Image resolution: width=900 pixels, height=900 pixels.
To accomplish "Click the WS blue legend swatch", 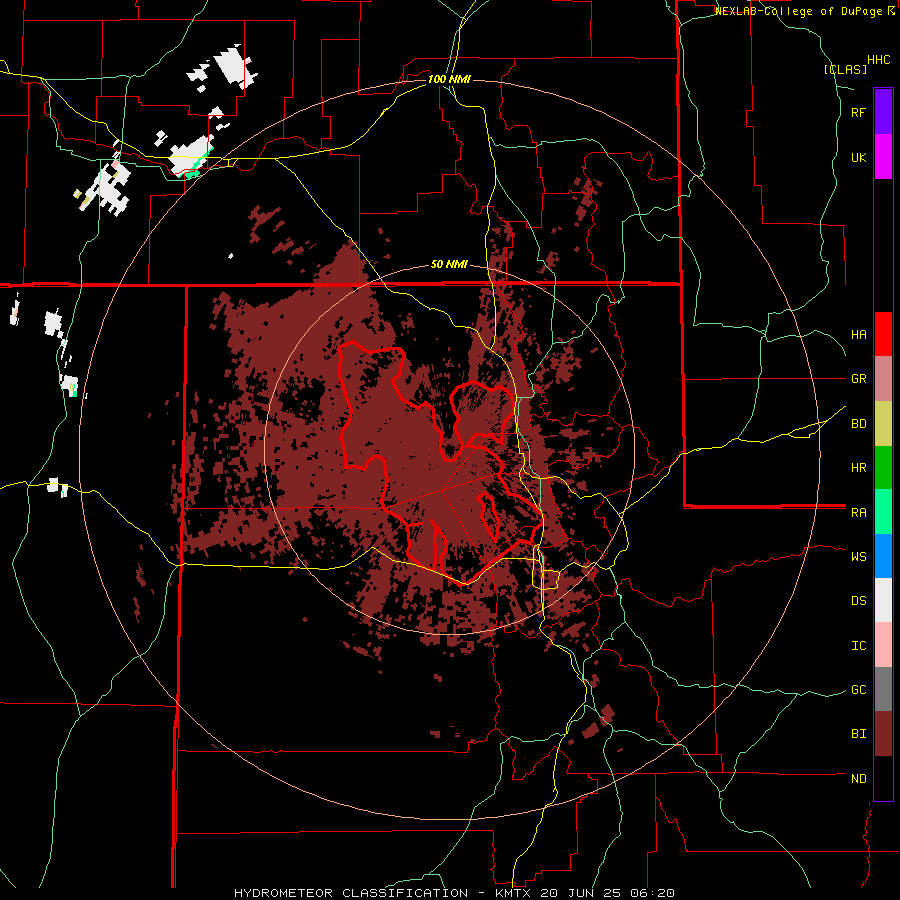I will 883,556.
